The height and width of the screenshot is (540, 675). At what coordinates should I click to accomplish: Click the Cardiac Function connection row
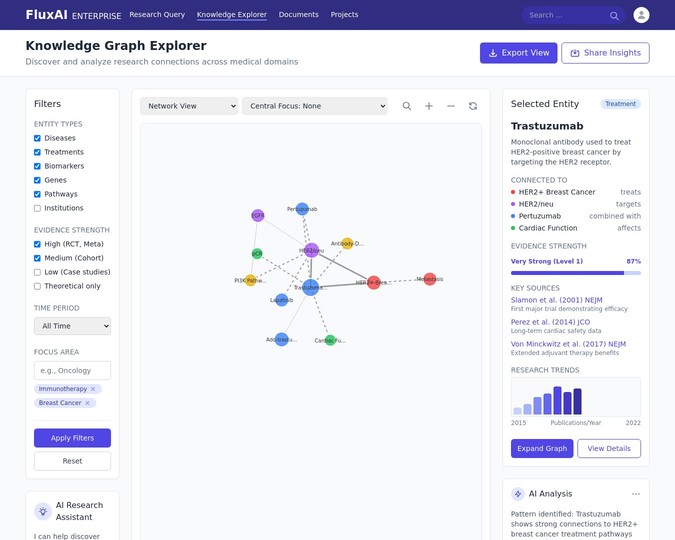(576, 228)
